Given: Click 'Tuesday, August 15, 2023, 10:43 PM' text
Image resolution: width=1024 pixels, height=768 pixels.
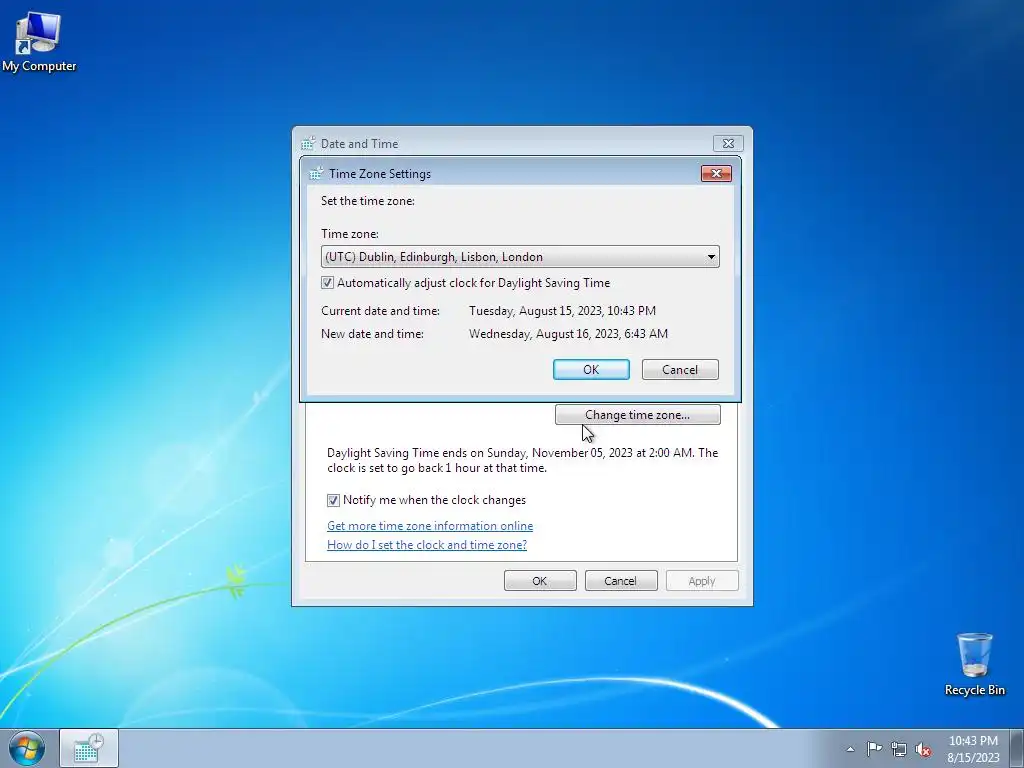Looking at the screenshot, I should point(562,311).
